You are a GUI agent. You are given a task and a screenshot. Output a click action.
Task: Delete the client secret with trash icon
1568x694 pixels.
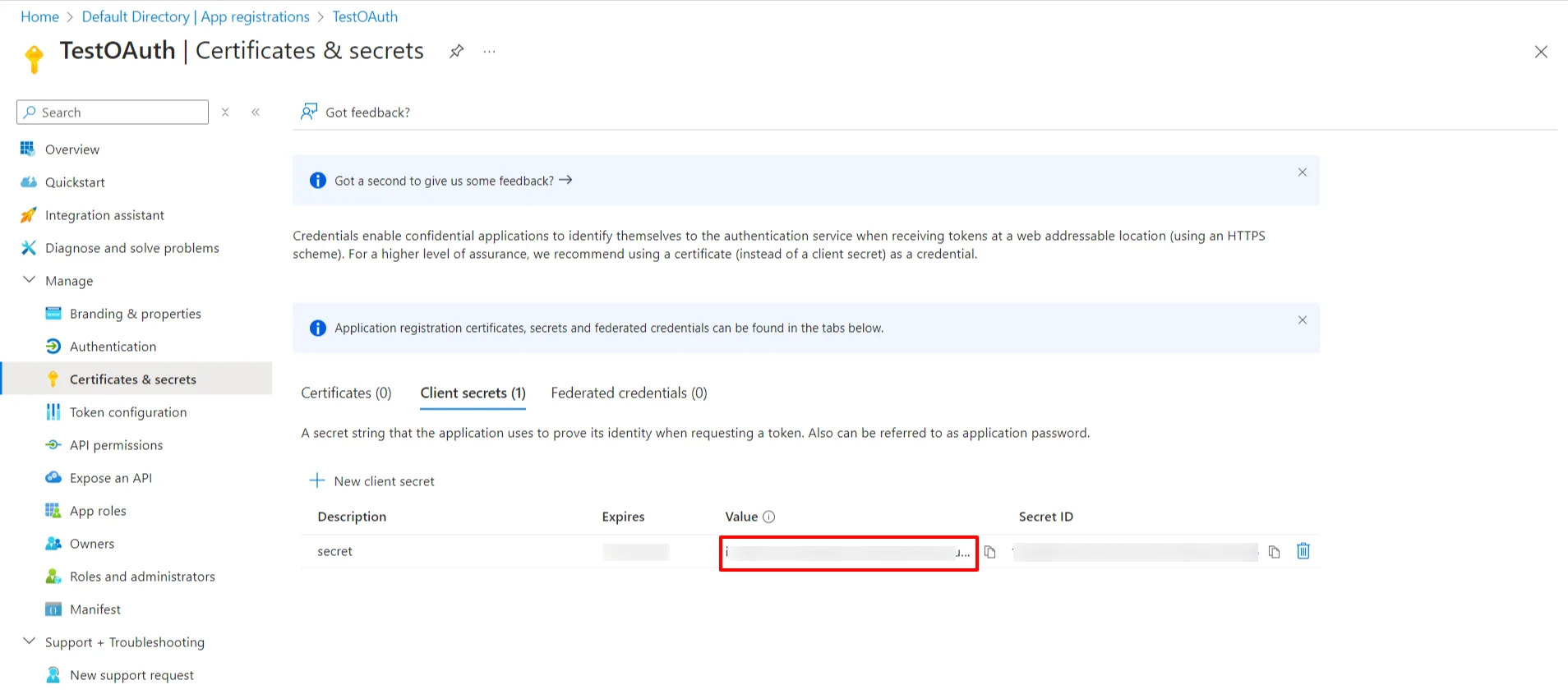1303,551
